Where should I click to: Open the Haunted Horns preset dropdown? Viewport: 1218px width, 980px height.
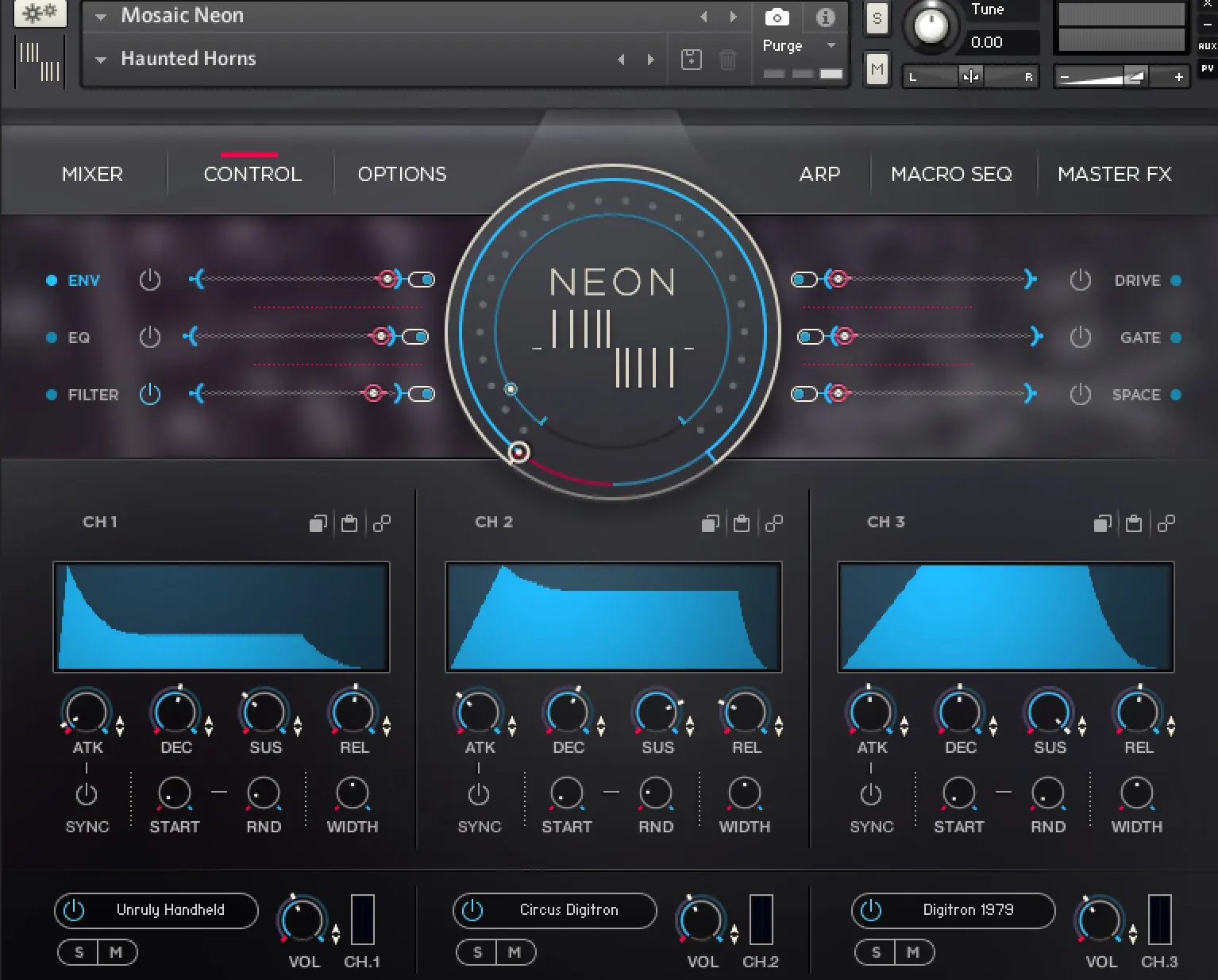tap(101, 60)
